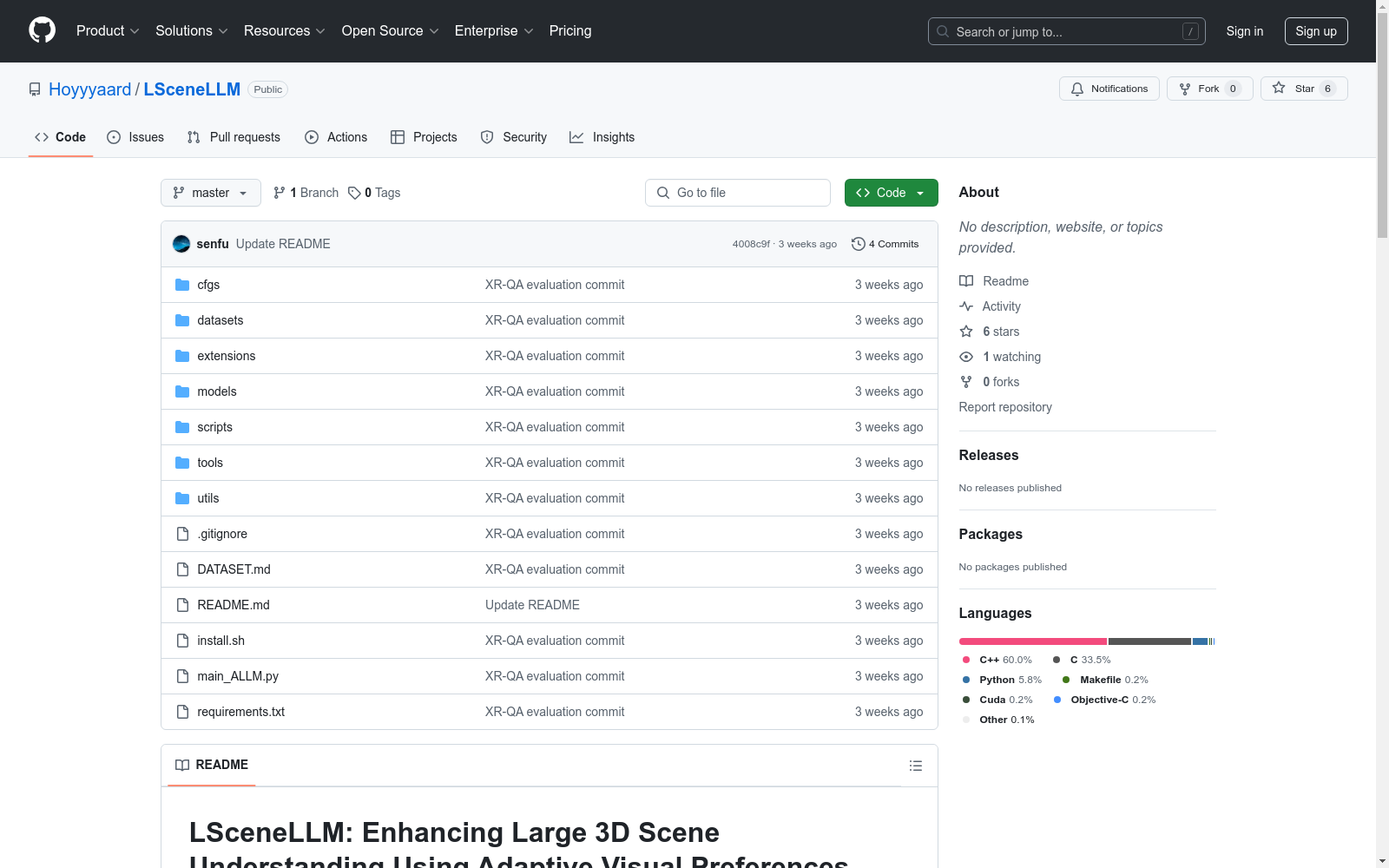The height and width of the screenshot is (868, 1389).
Task: Click the eye icon beside 1 watching
Action: 966,357
